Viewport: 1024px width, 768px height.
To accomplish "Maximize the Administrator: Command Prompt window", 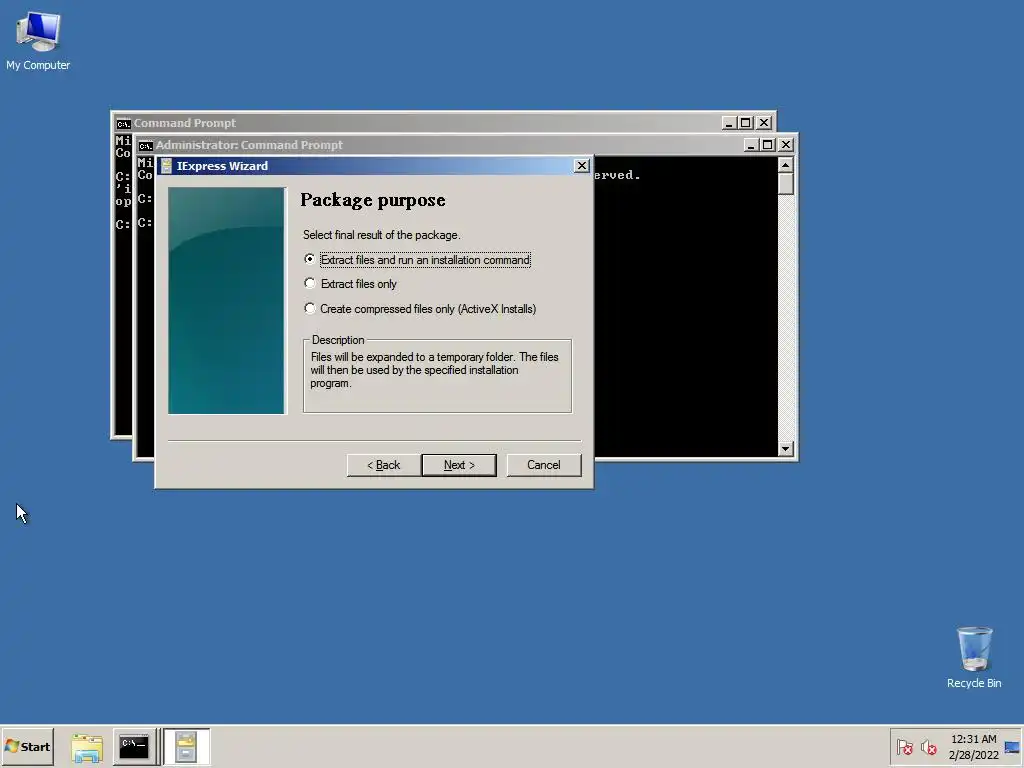I will (x=767, y=145).
